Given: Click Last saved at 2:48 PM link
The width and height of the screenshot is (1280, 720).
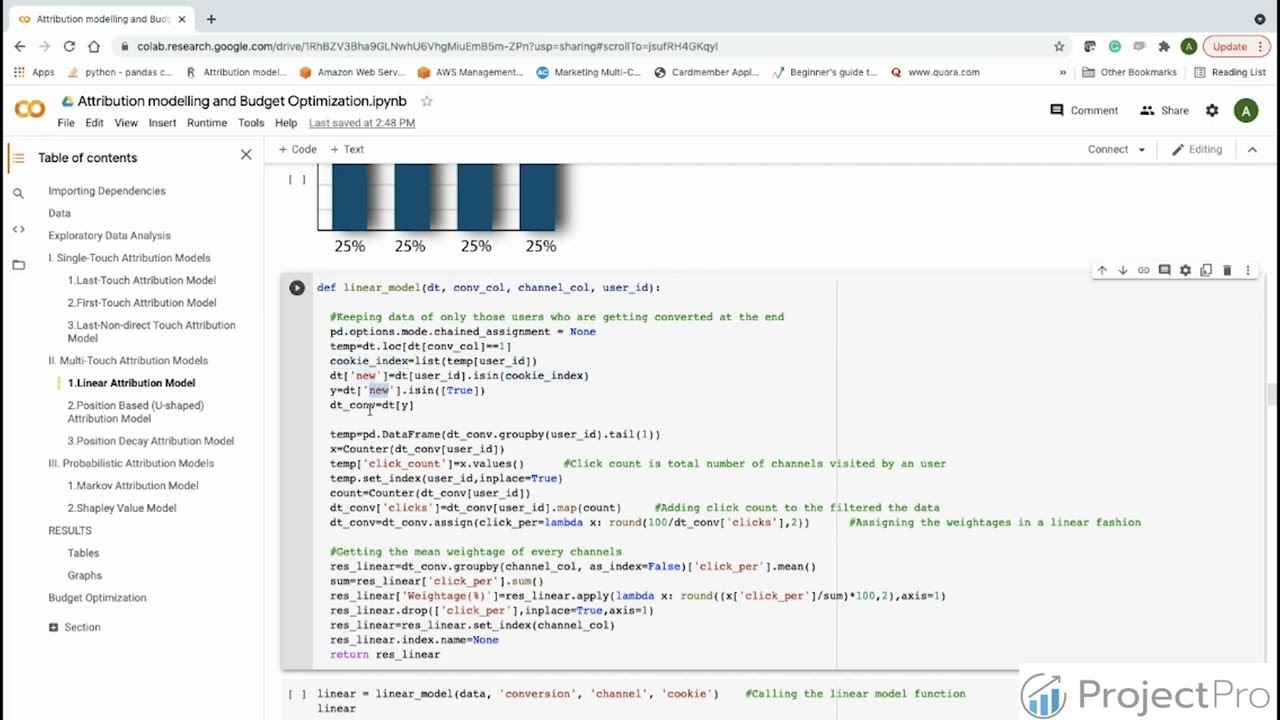Looking at the screenshot, I should pos(362,123).
